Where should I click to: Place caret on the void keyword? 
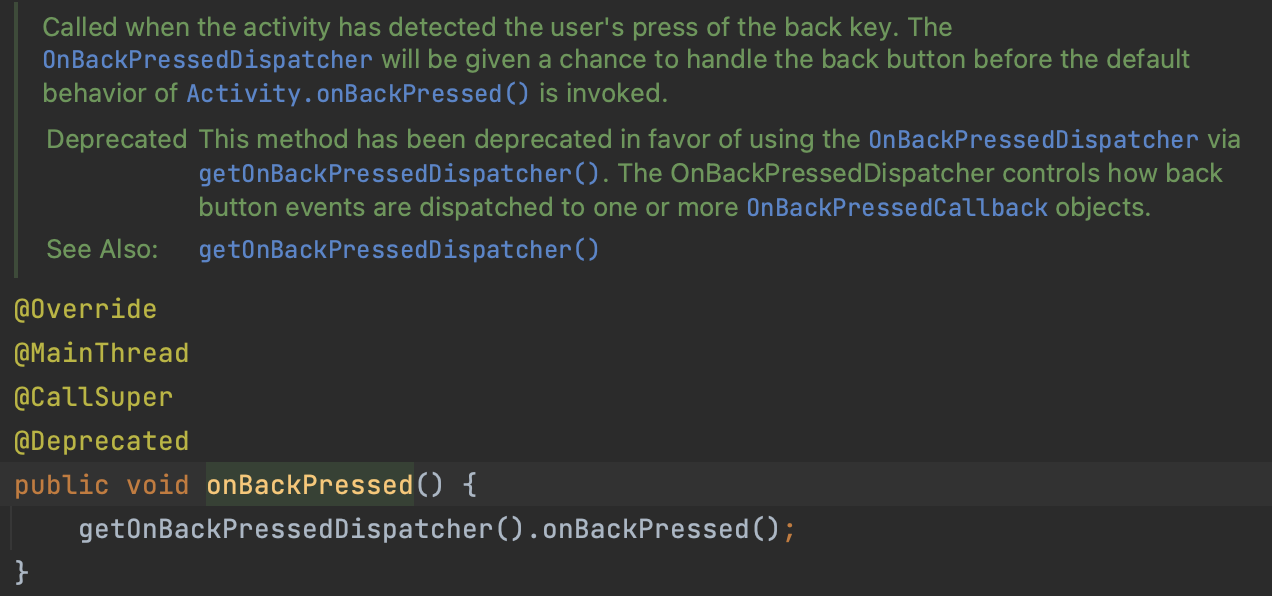(157, 485)
